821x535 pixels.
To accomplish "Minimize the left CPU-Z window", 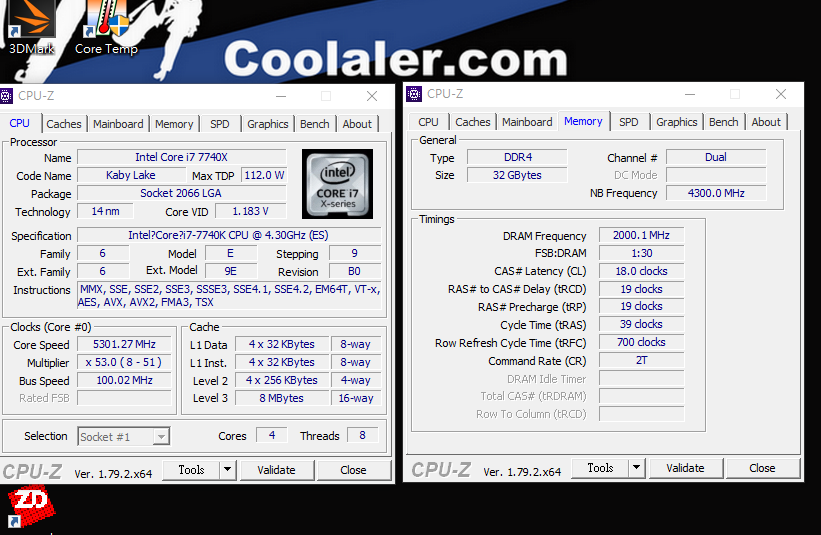I will [x=281, y=96].
